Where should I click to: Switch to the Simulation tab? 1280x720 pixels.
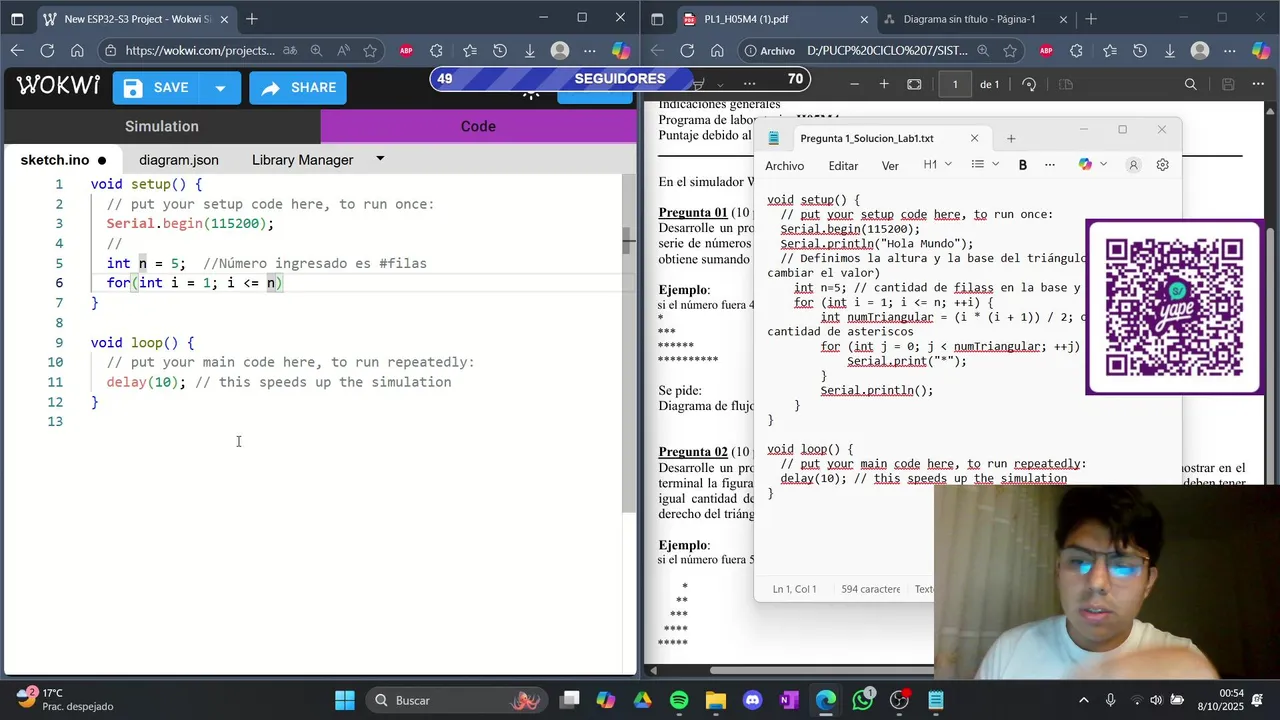[x=162, y=126]
